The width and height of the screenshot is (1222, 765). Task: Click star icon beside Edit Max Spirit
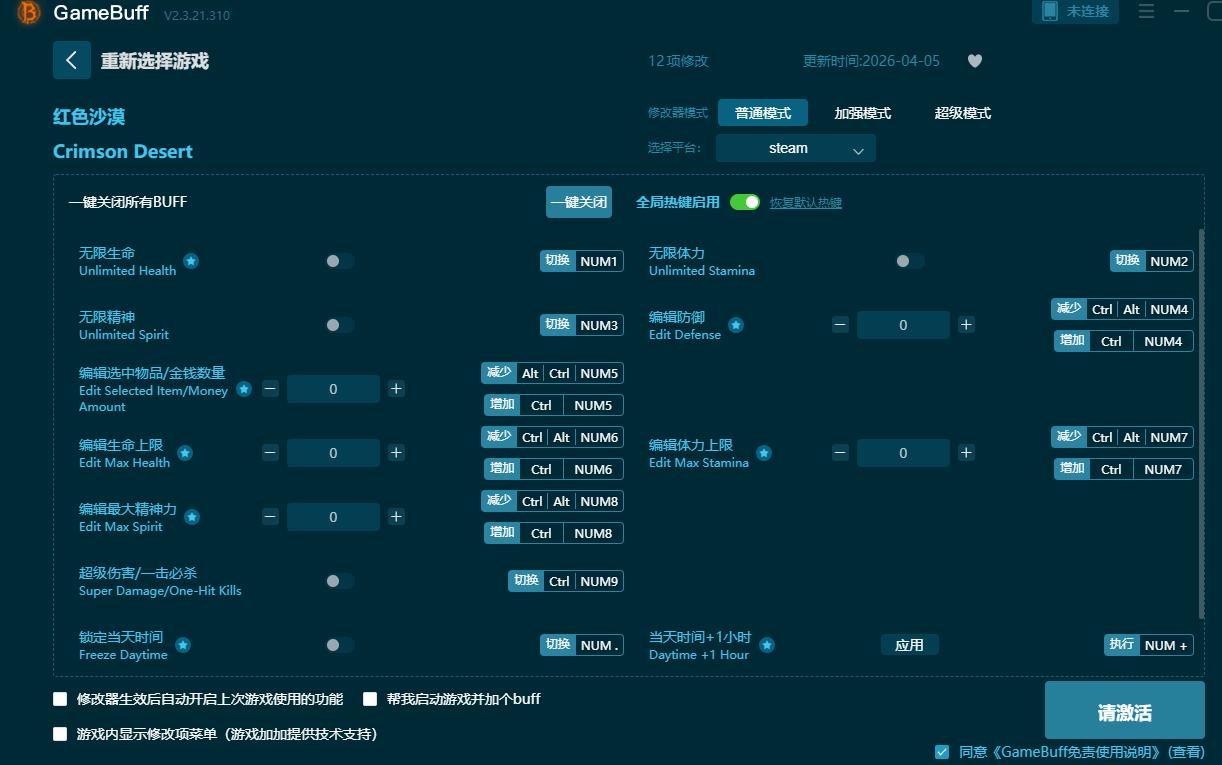click(x=192, y=517)
